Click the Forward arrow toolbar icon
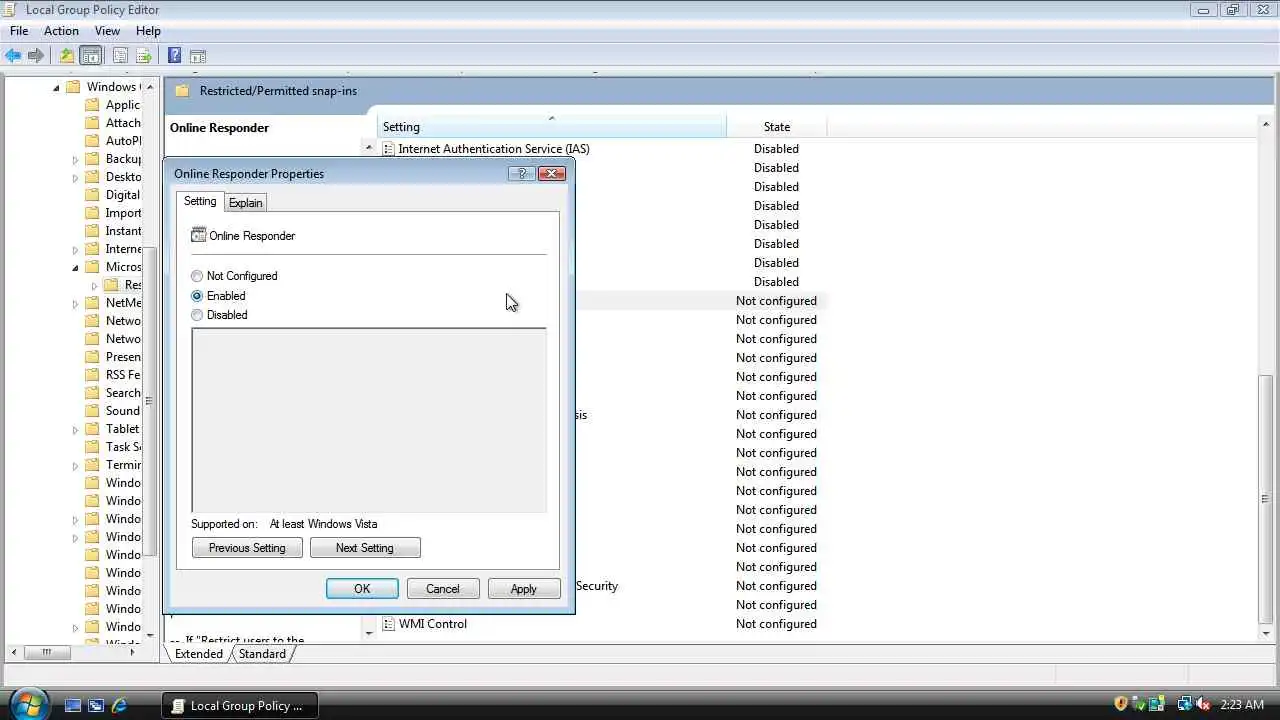 click(36, 56)
